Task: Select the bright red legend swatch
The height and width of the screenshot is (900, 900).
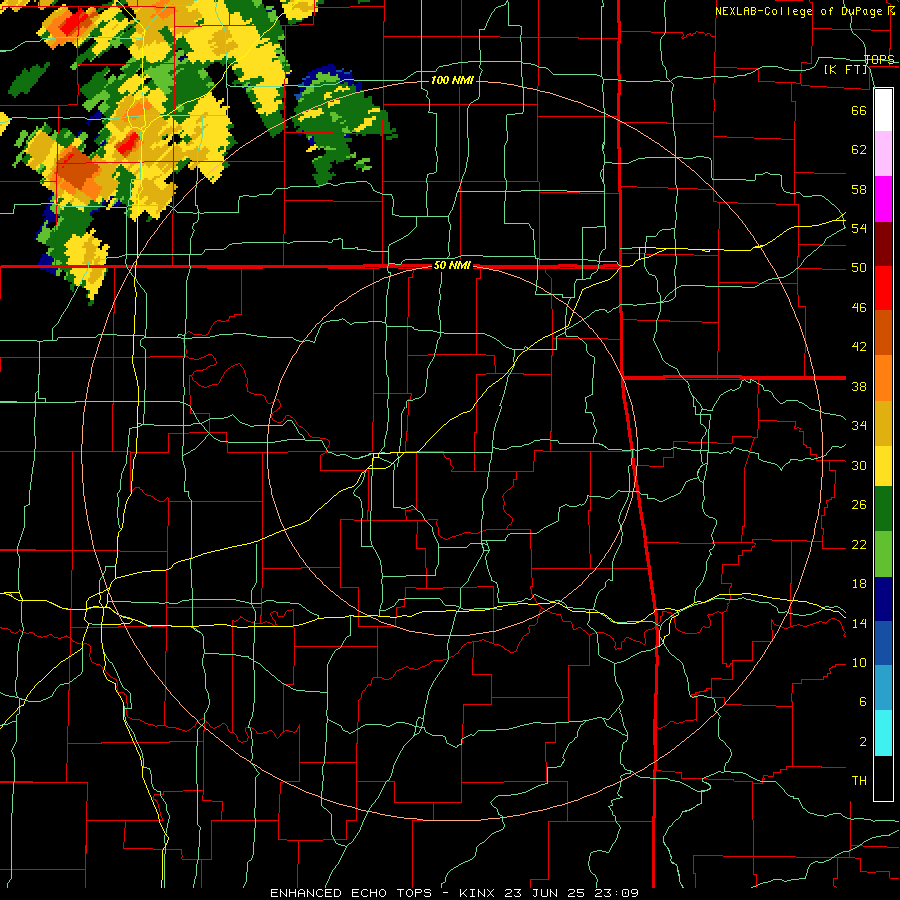Action: 883,288
